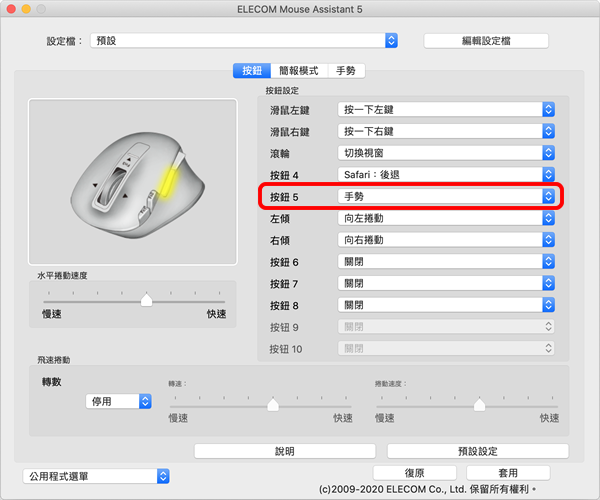
Task: Click the 套用 apply button
Action: (x=508, y=473)
